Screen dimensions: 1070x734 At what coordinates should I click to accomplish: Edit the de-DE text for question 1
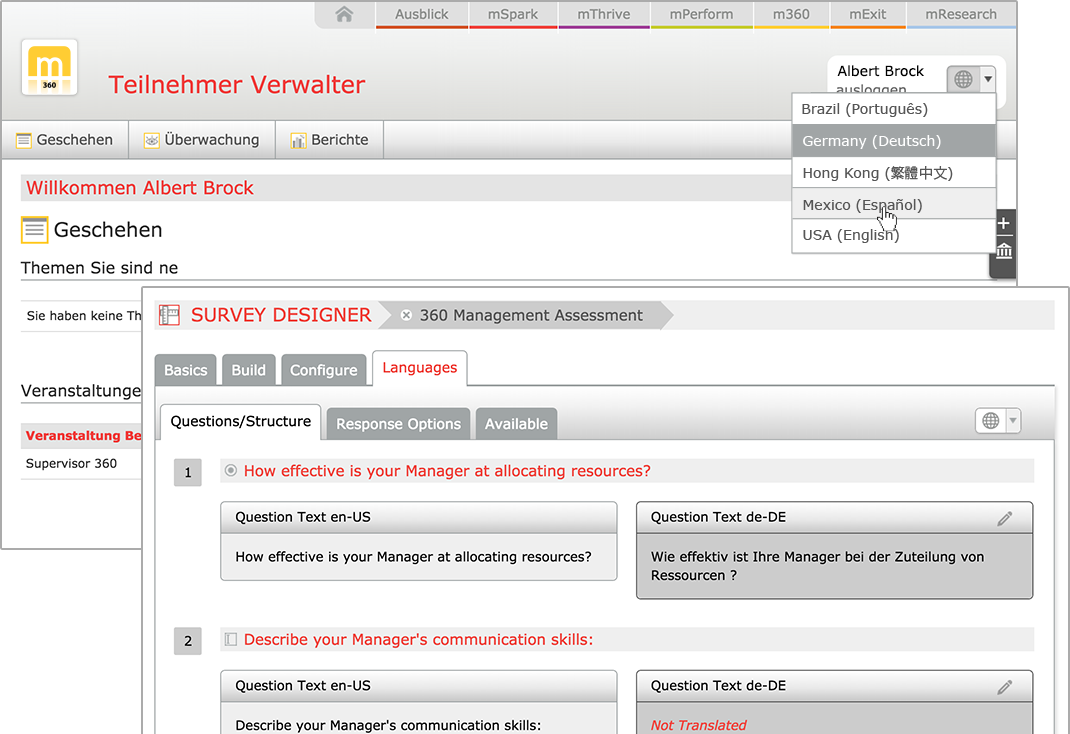click(1004, 518)
